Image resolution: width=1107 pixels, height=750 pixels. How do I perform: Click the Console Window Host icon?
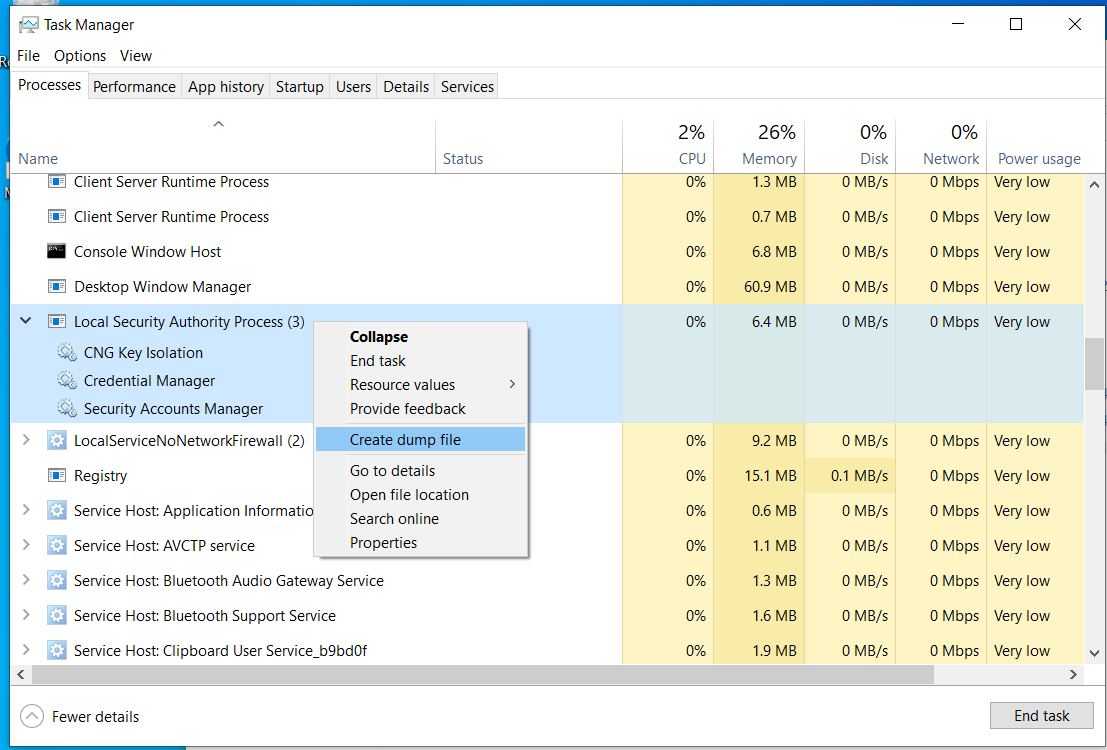(56, 252)
